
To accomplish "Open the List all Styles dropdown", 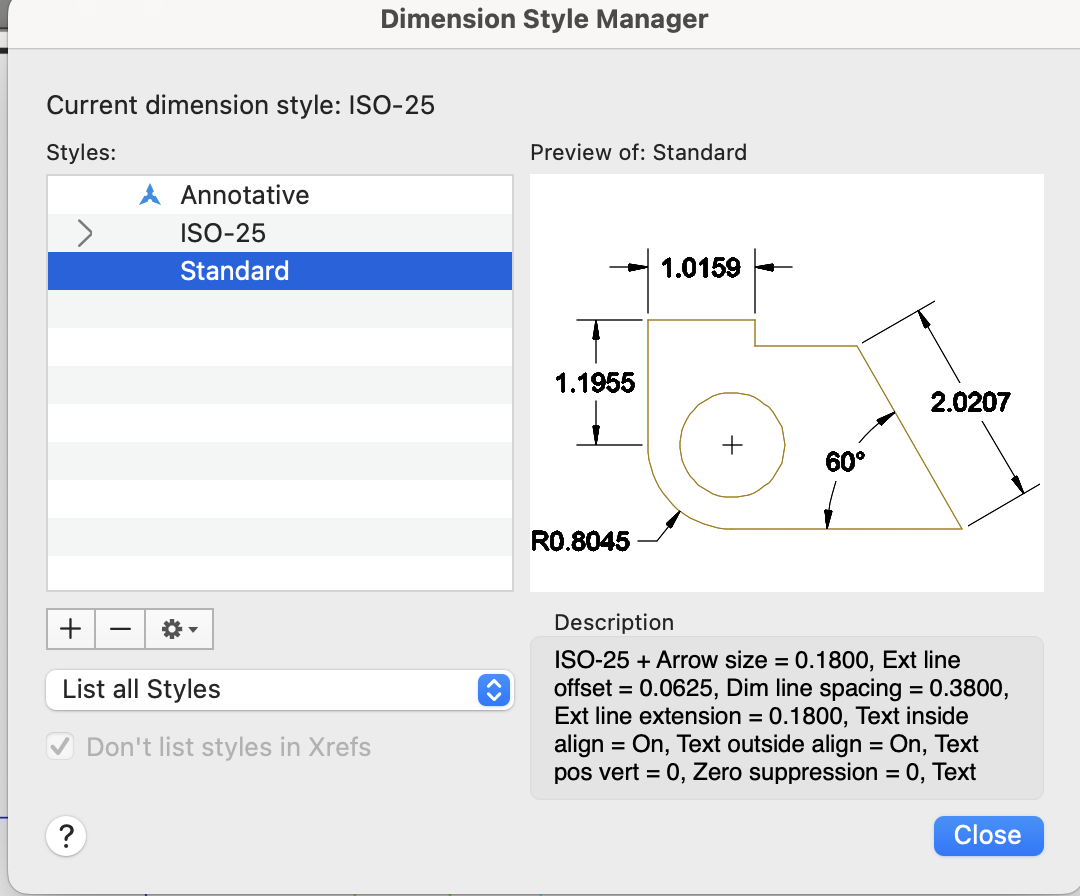I will point(280,690).
